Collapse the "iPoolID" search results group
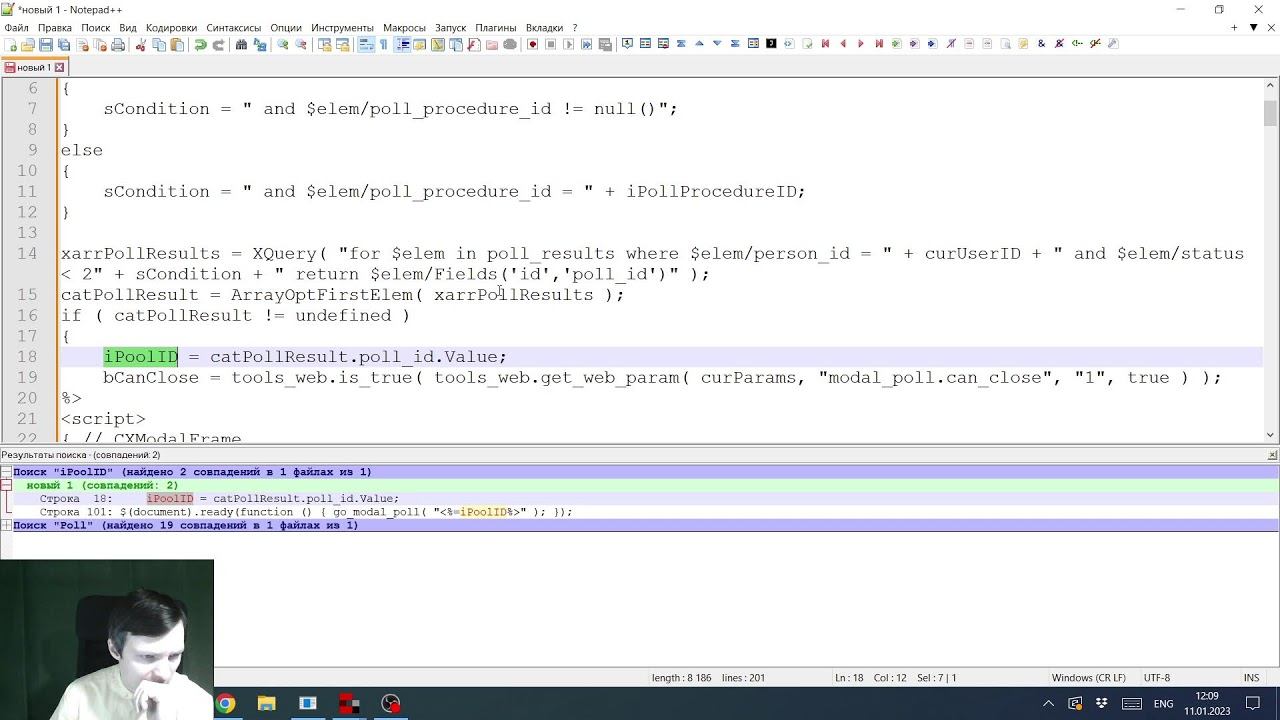 (6, 472)
